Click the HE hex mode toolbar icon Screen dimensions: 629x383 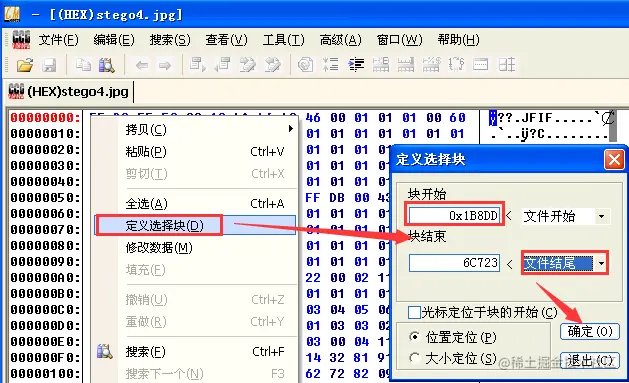[381, 65]
